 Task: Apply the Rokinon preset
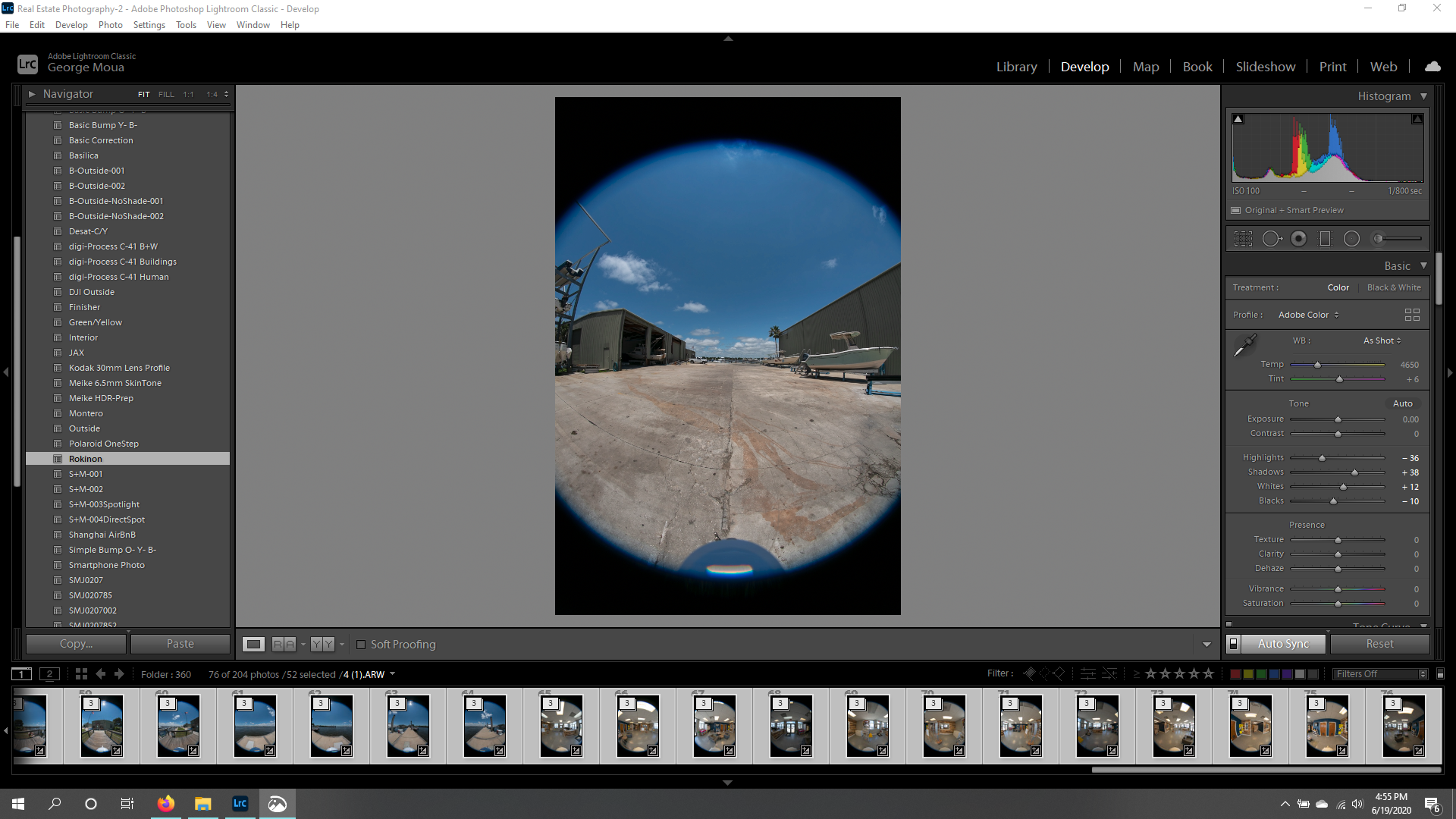tap(127, 459)
